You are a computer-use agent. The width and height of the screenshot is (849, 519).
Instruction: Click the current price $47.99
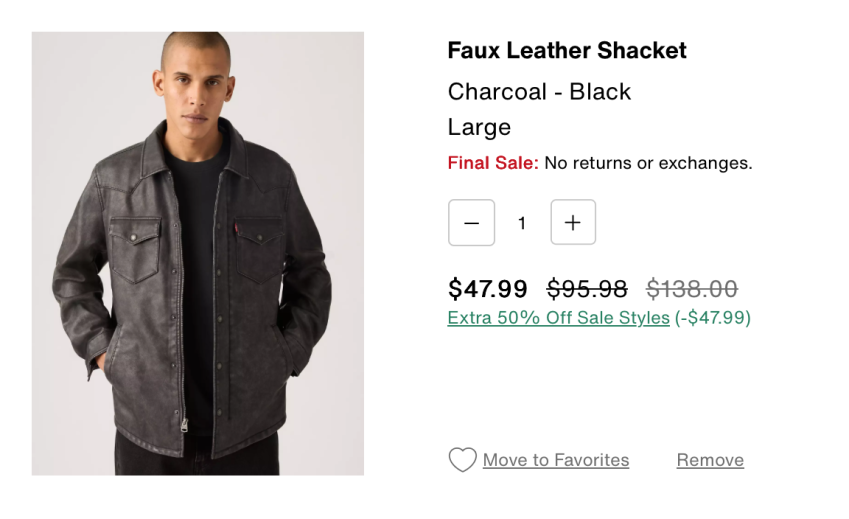(487, 289)
